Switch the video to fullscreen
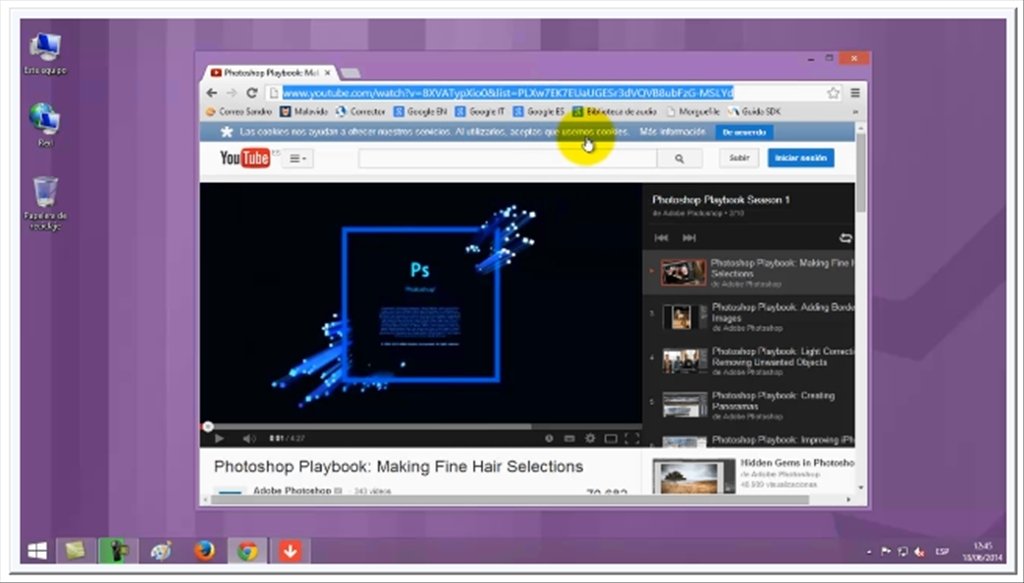The image size is (1024, 583). [632, 438]
